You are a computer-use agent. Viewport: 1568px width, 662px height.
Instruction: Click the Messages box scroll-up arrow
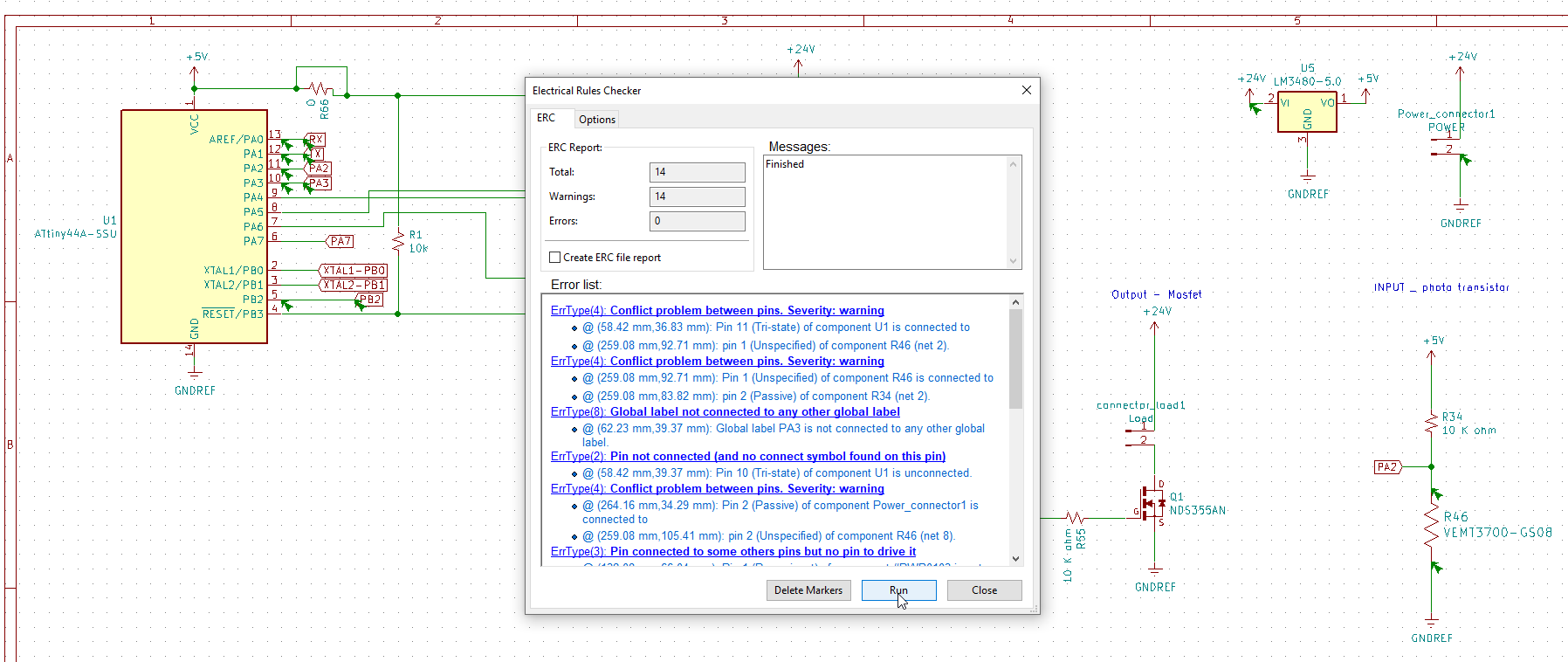click(1014, 164)
